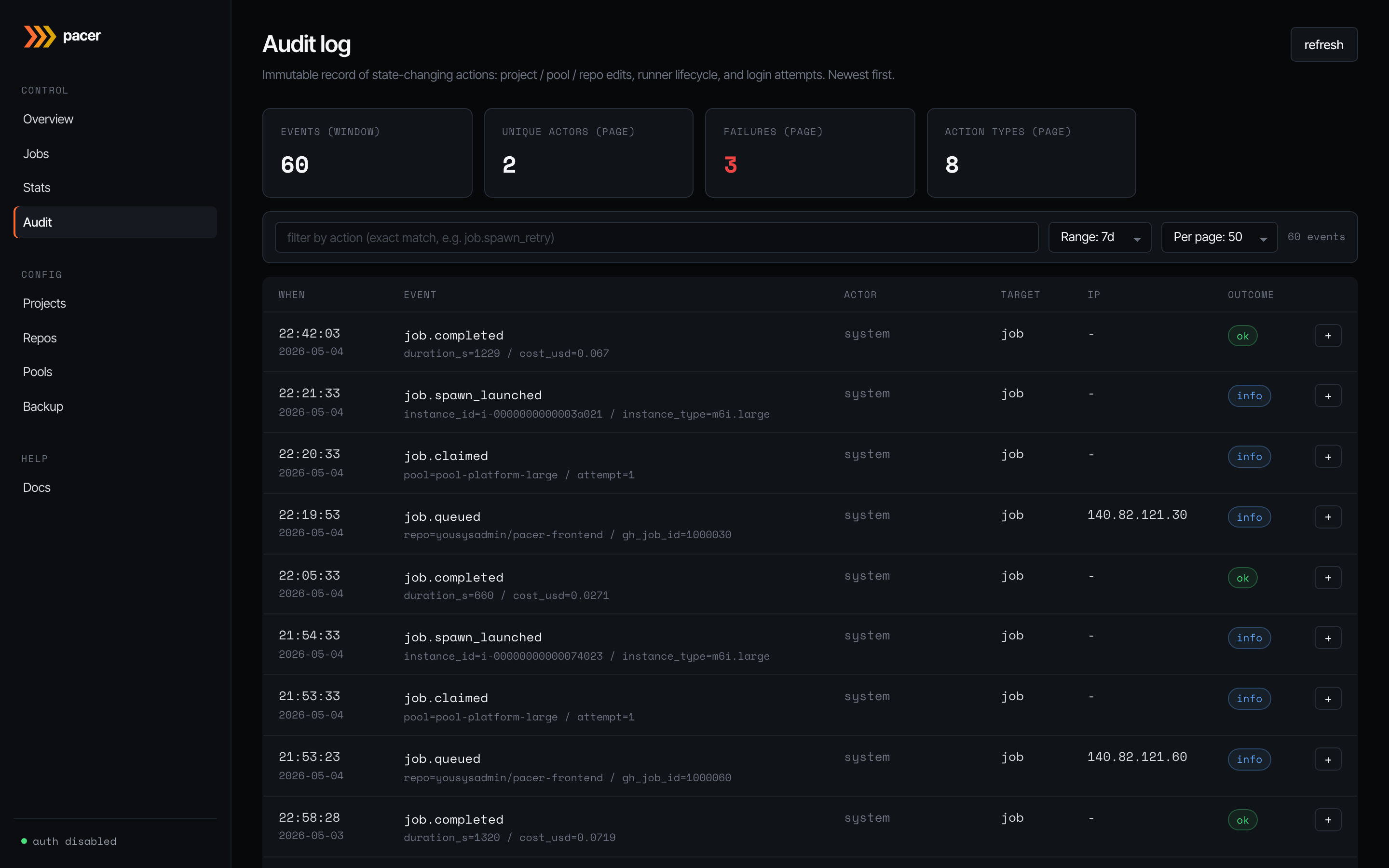Click ok badge in 22:05:33 row
Image resolution: width=1389 pixels, height=868 pixels.
[1243, 578]
